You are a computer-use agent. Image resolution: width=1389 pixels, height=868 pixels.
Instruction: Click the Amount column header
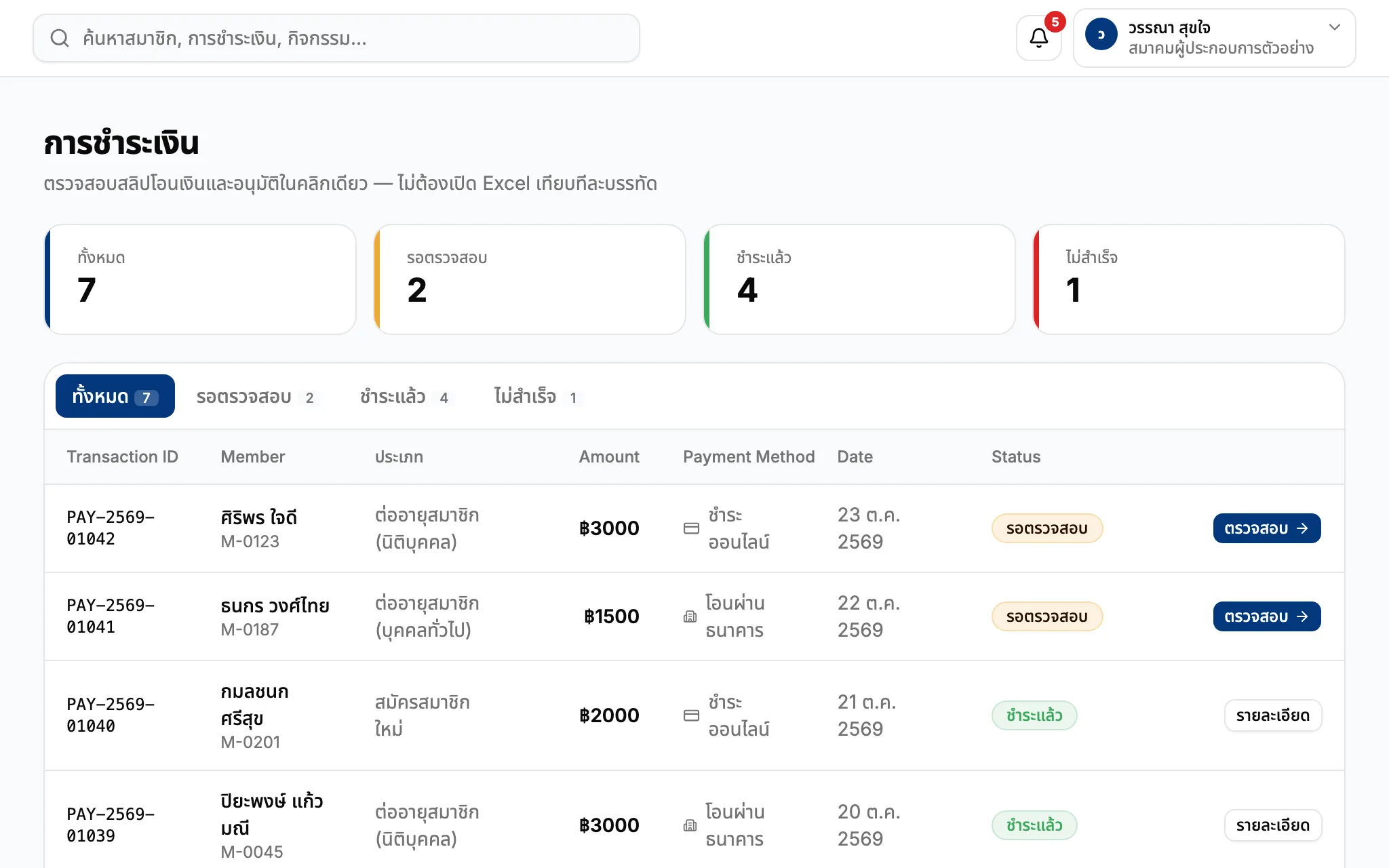tap(608, 456)
